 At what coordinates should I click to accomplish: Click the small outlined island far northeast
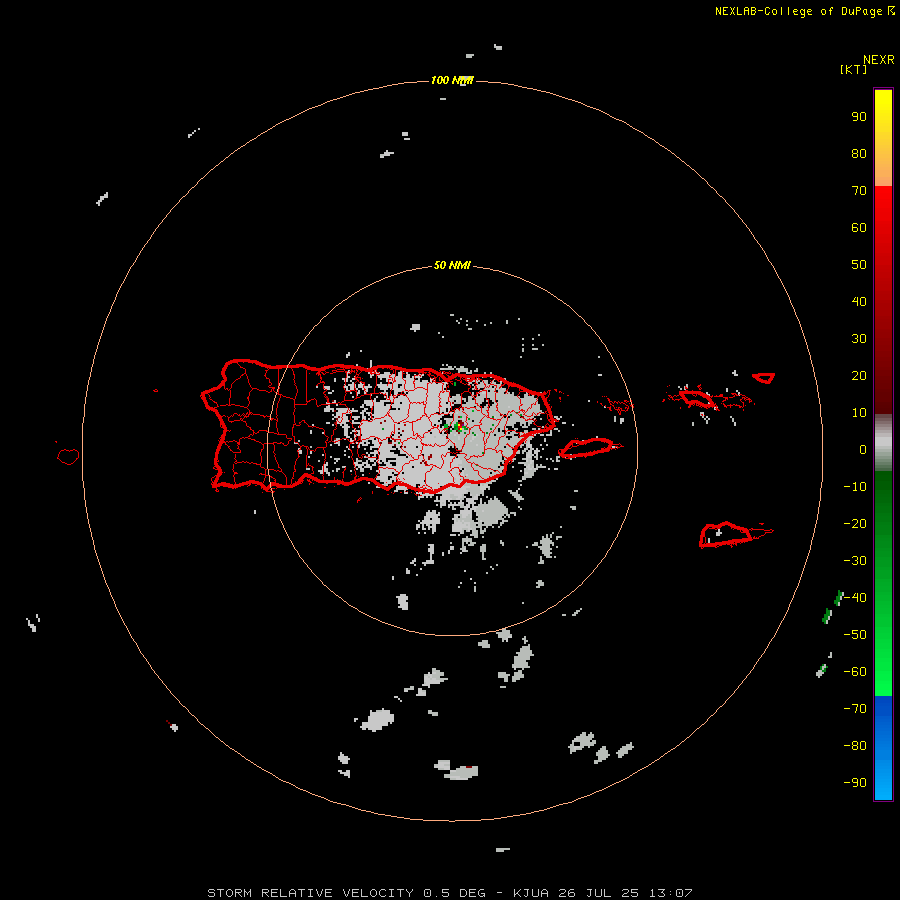pos(763,378)
